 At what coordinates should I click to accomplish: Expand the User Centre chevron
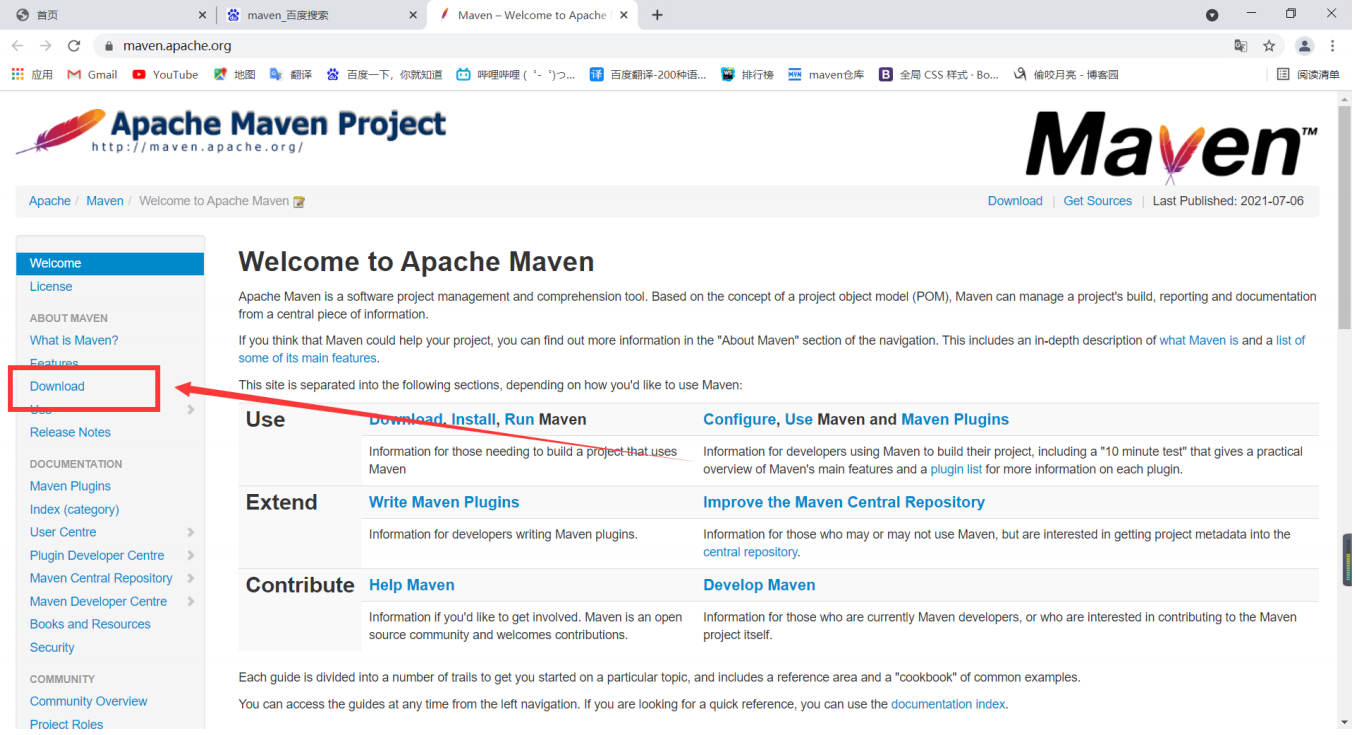(x=190, y=532)
